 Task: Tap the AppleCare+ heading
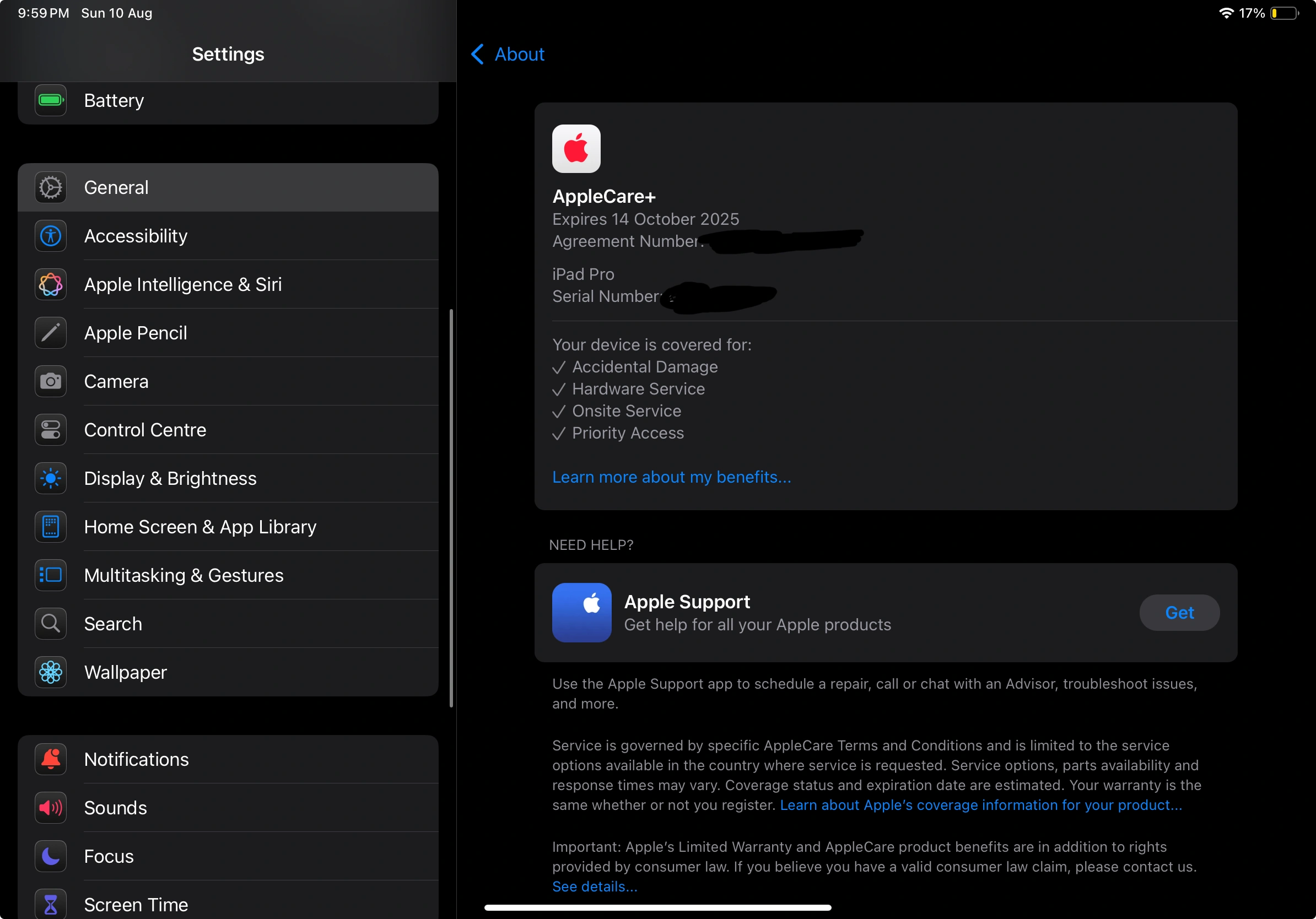pos(604,197)
